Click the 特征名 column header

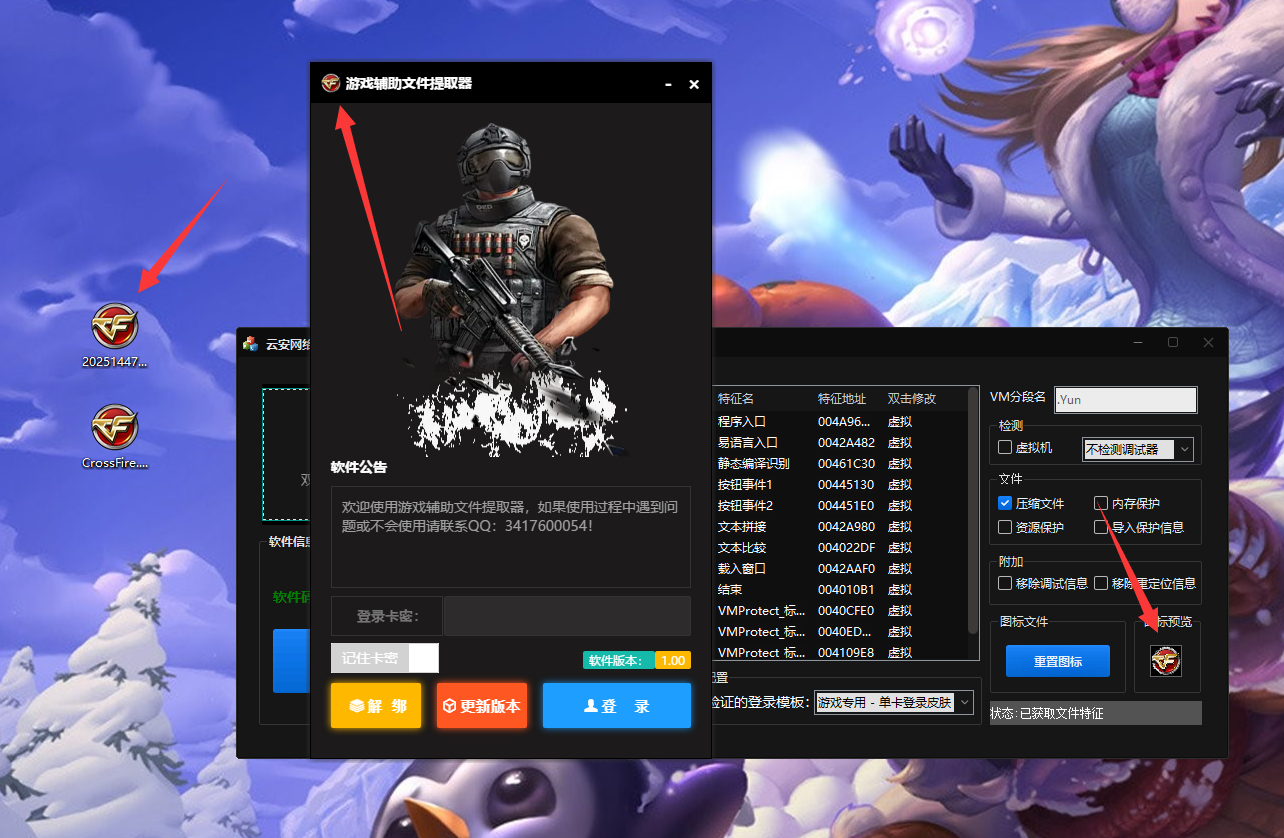pyautogui.click(x=736, y=398)
